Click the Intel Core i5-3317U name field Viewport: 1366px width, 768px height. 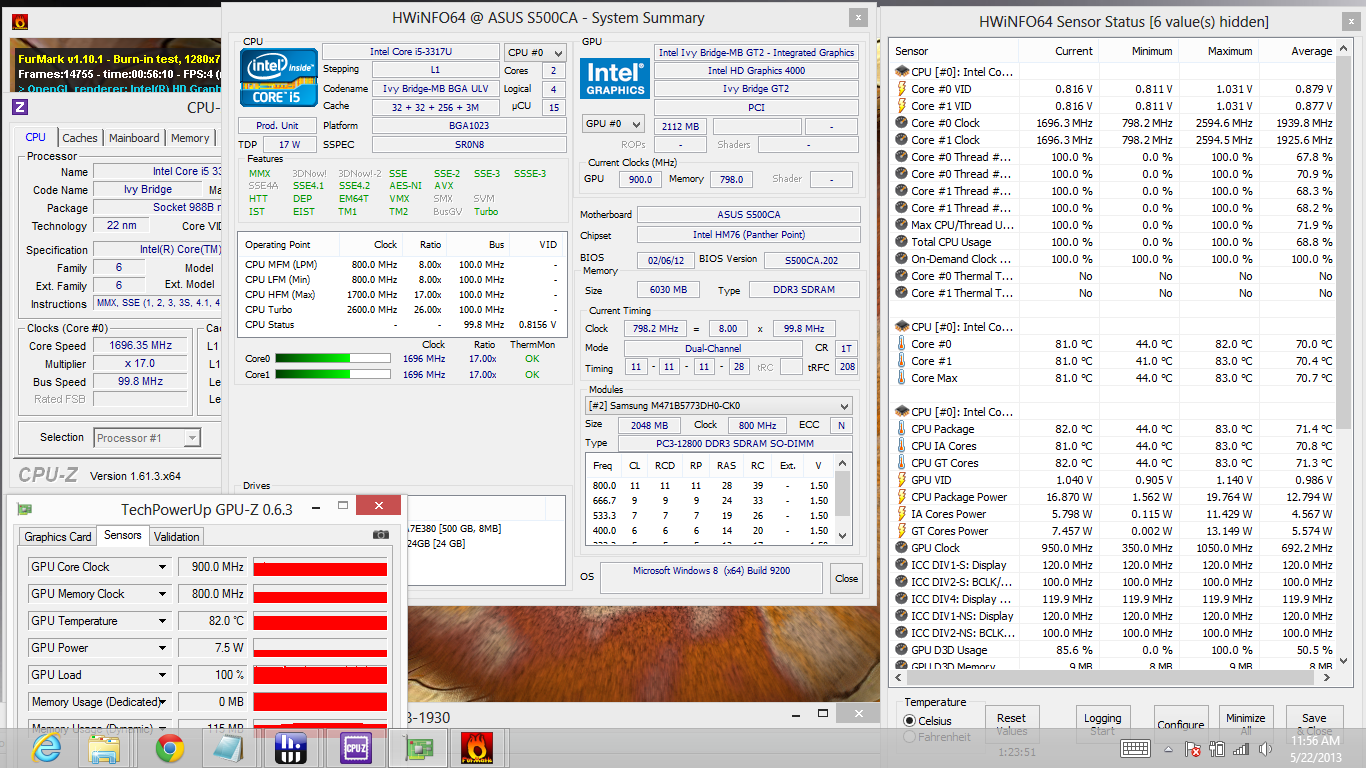pos(410,52)
